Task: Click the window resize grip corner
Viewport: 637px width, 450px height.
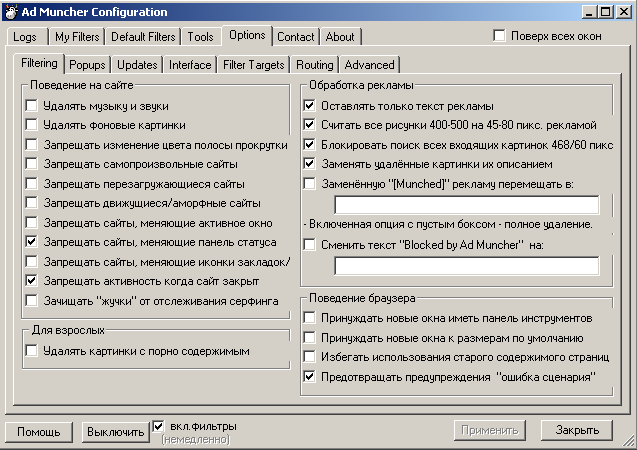Action: tap(629, 441)
